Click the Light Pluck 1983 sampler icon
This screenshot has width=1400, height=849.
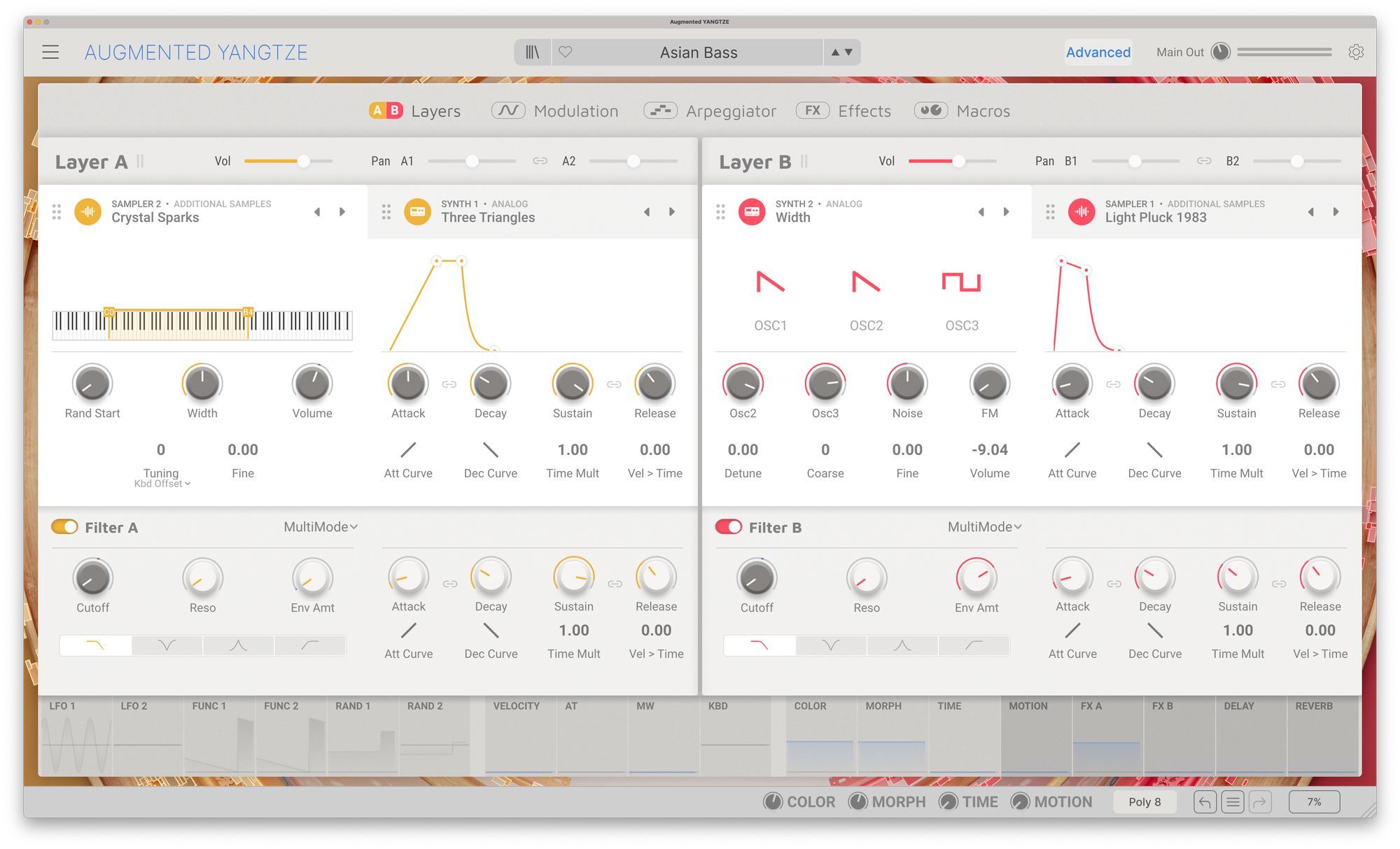[x=1081, y=211]
